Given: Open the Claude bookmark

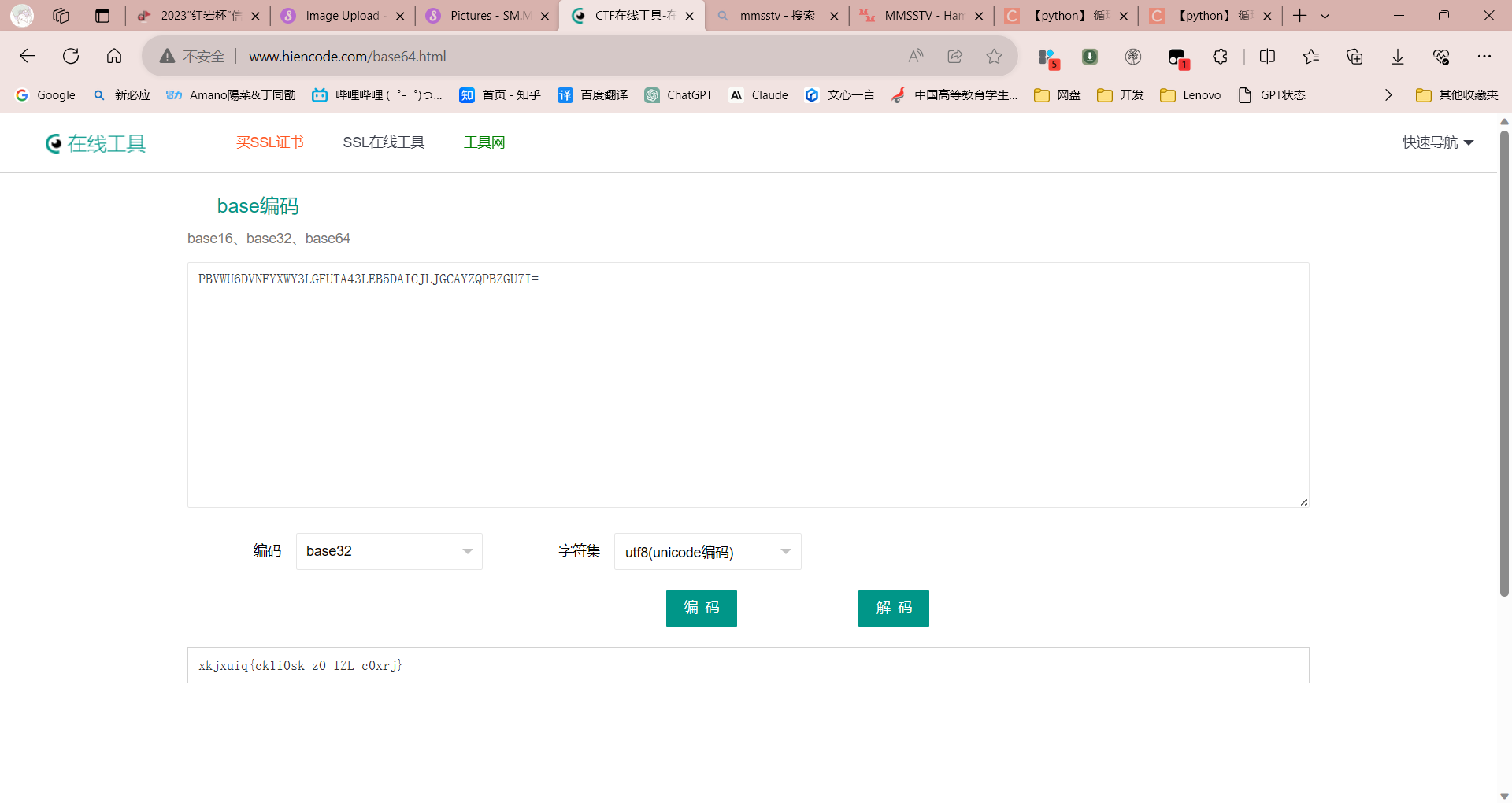Looking at the screenshot, I should tap(758, 94).
